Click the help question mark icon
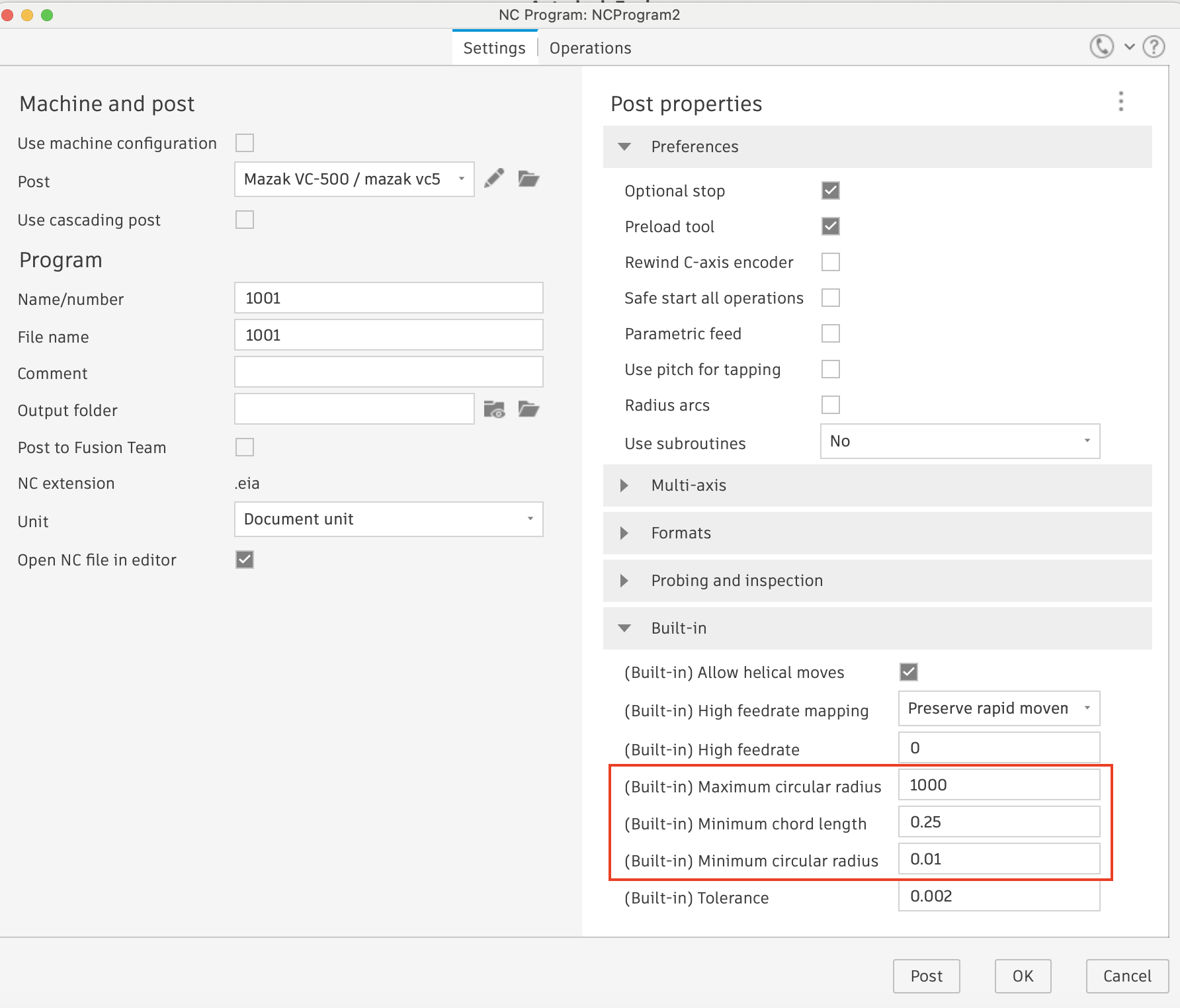Viewport: 1180px width, 1008px height. coord(1154,46)
